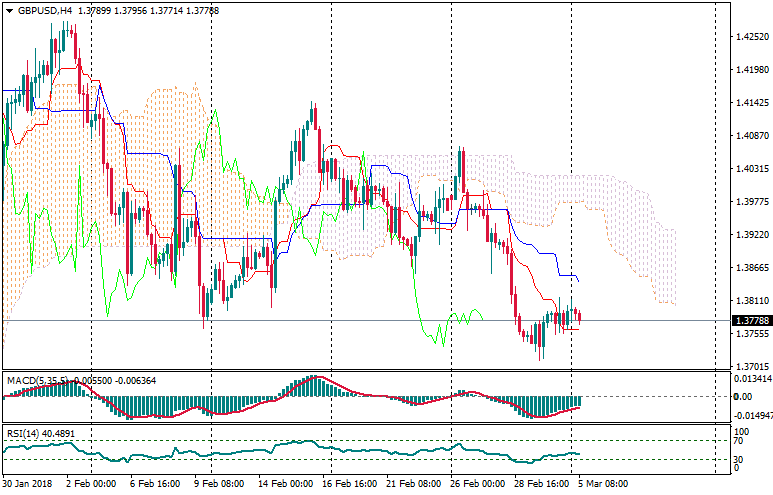Click the 1.39225 price axis label
This screenshot has height=495, width=773.
(750, 235)
